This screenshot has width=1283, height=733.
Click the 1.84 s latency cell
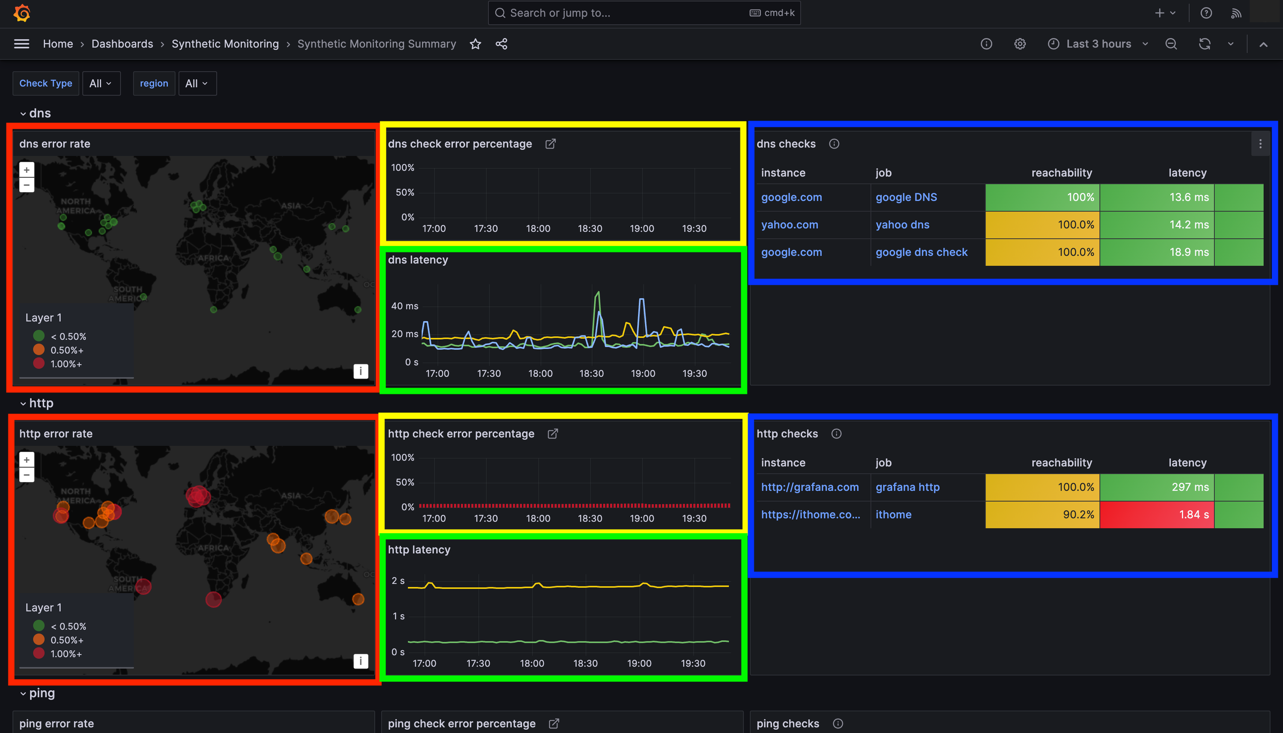click(1157, 515)
